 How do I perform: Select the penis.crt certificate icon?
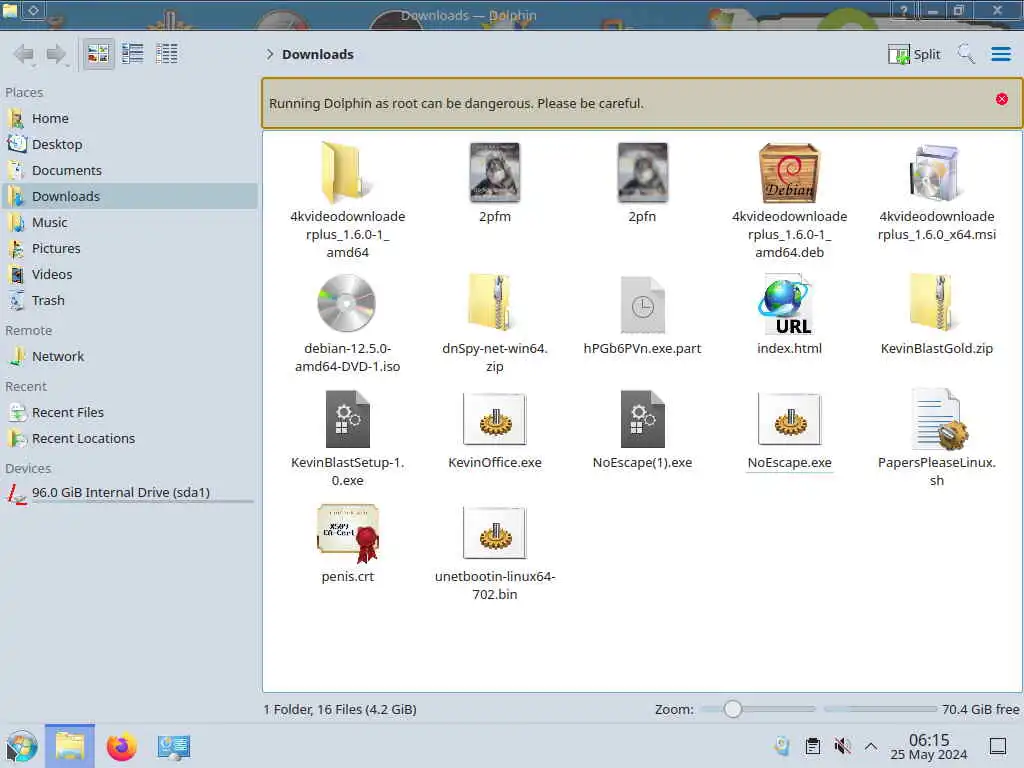click(x=347, y=534)
